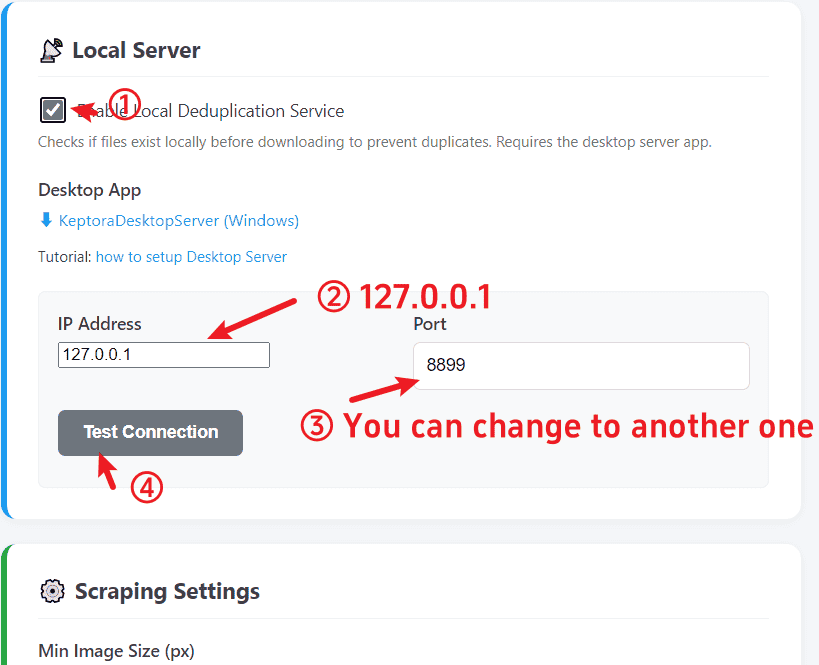
Task: Open the how to setup Desktop Server link
Action: coord(191,257)
